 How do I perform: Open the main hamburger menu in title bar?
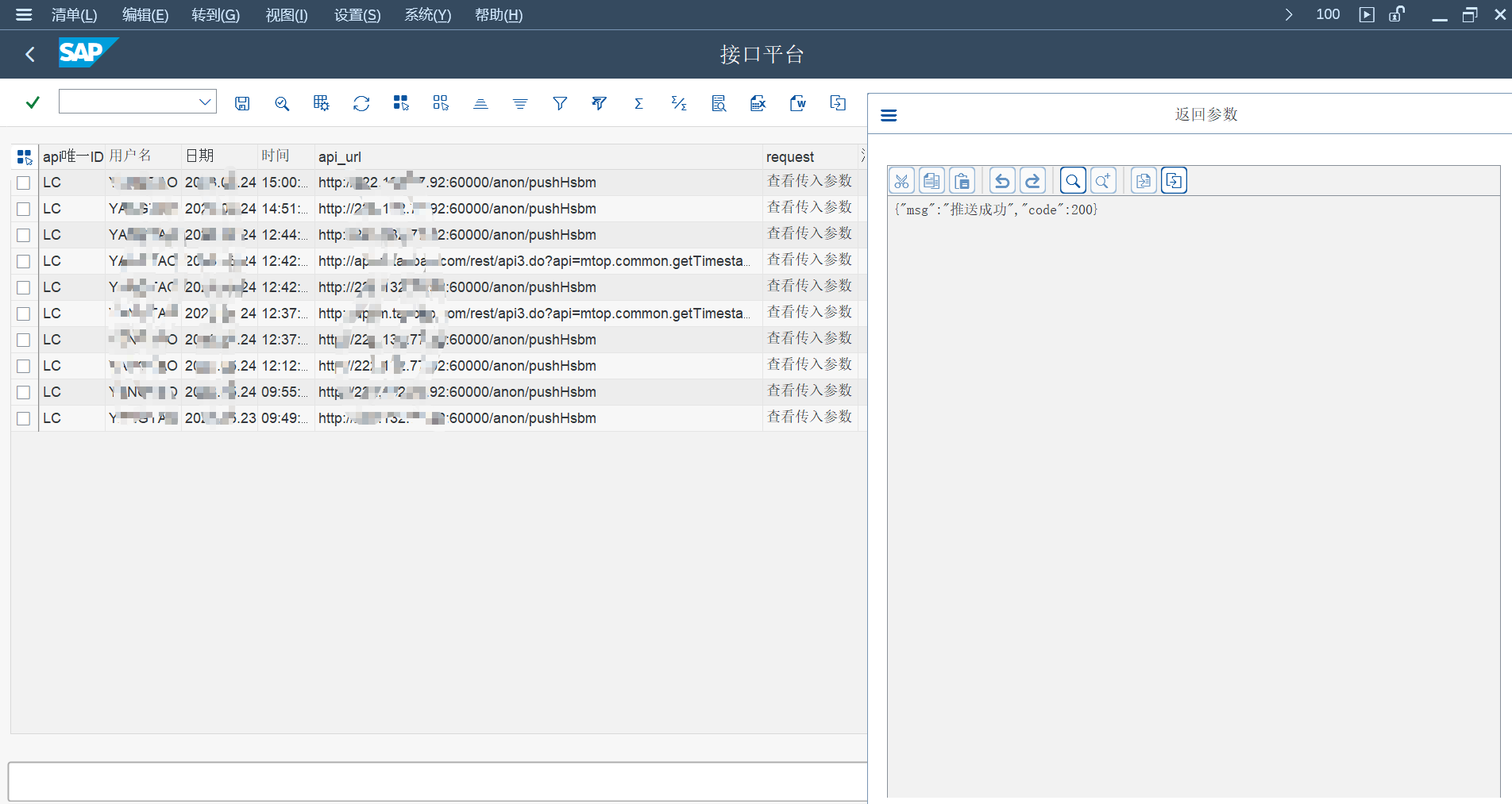tap(24, 14)
